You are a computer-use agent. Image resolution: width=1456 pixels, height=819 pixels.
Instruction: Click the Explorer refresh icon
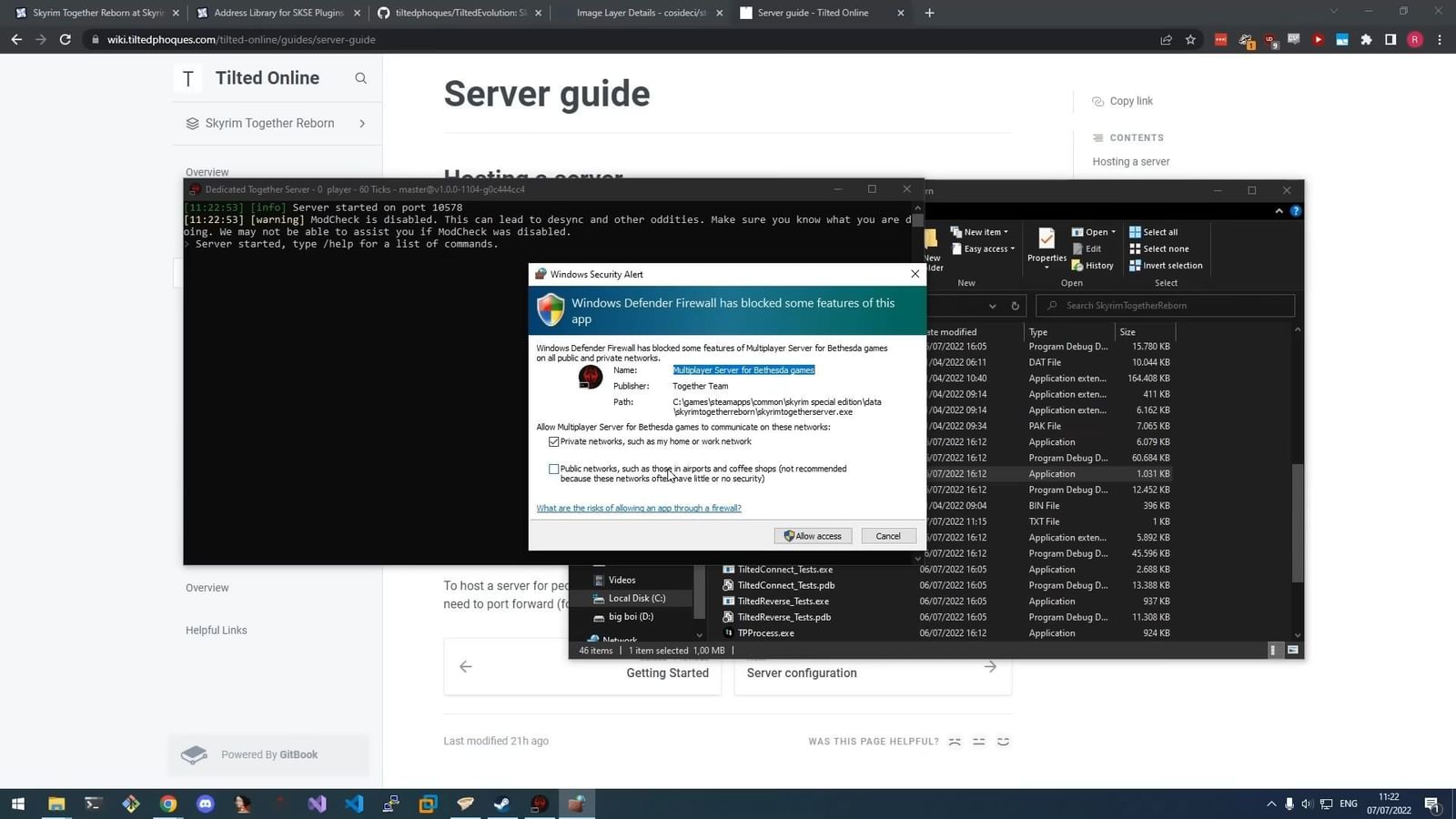click(1015, 306)
